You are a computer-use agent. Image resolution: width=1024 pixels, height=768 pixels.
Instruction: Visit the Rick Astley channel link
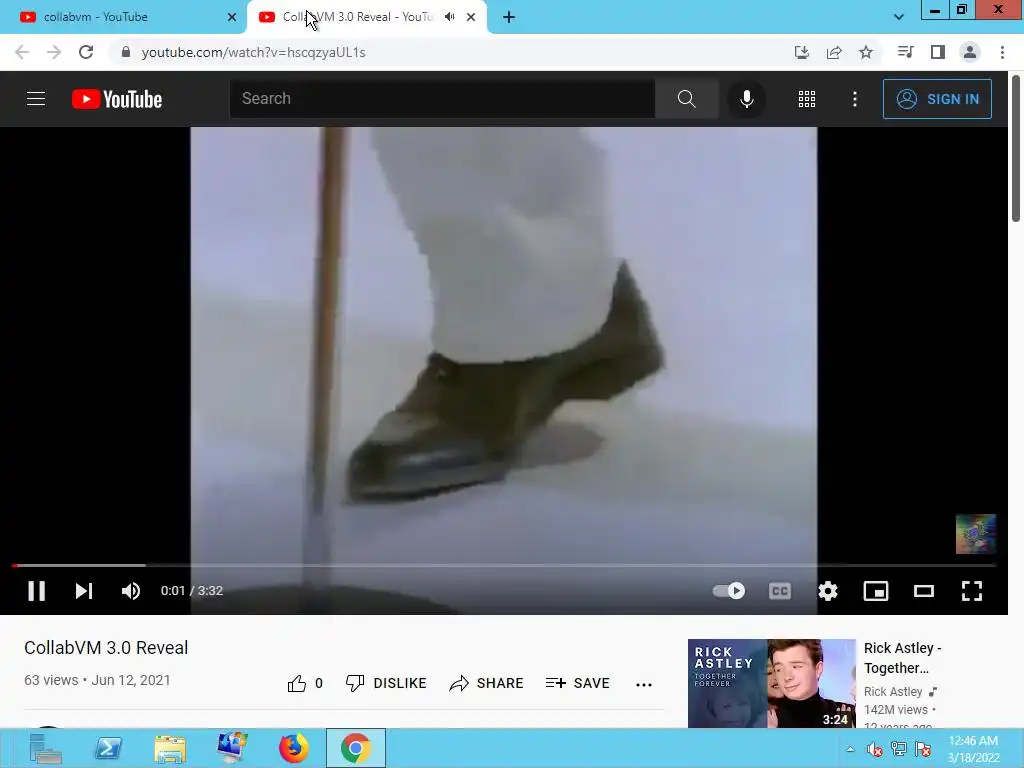(893, 692)
